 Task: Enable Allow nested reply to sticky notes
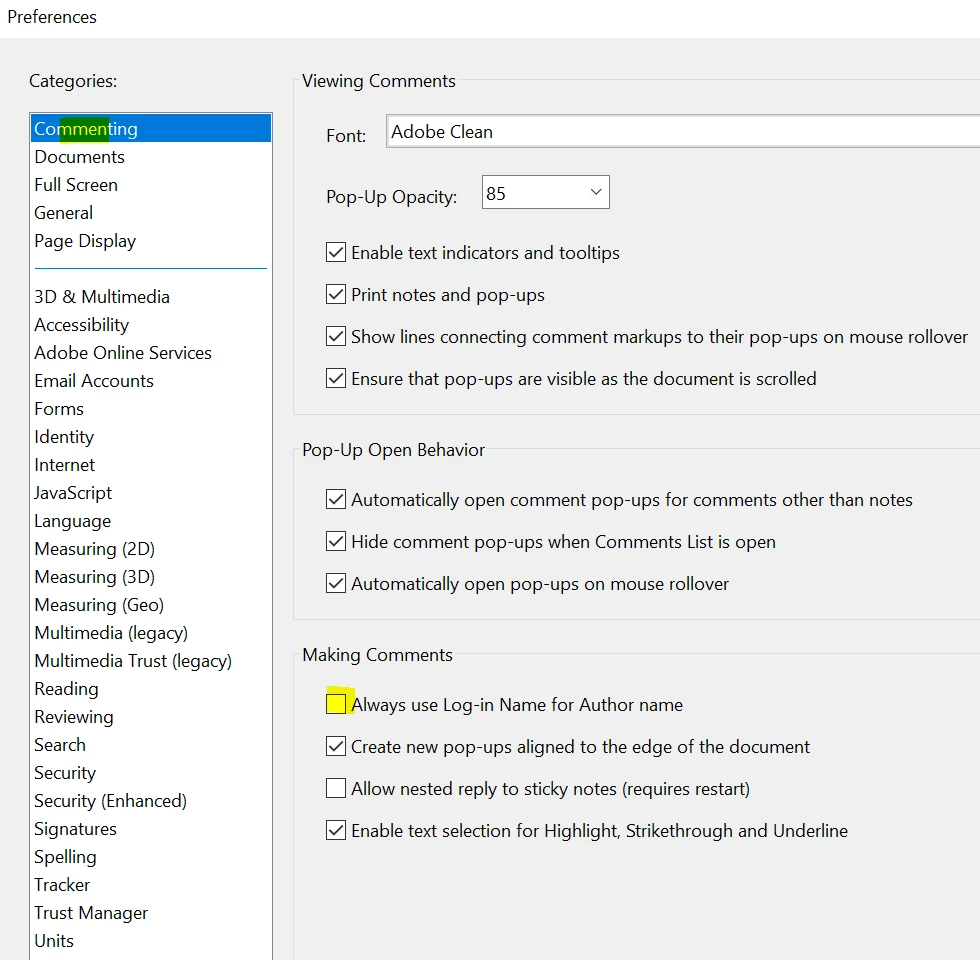pos(336,788)
